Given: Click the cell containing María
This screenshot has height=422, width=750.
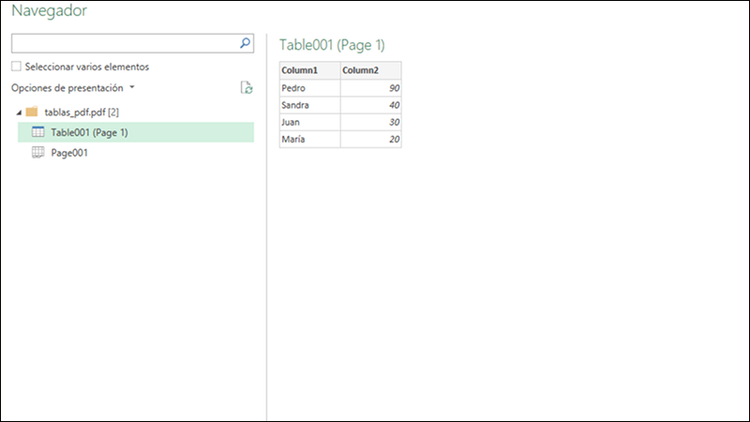Looking at the screenshot, I should pos(310,139).
